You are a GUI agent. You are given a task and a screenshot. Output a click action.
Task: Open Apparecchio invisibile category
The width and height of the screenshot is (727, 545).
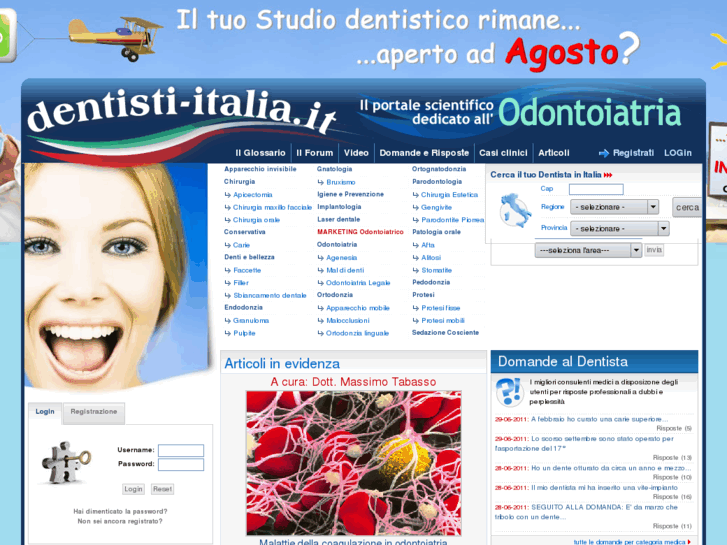tap(260, 169)
